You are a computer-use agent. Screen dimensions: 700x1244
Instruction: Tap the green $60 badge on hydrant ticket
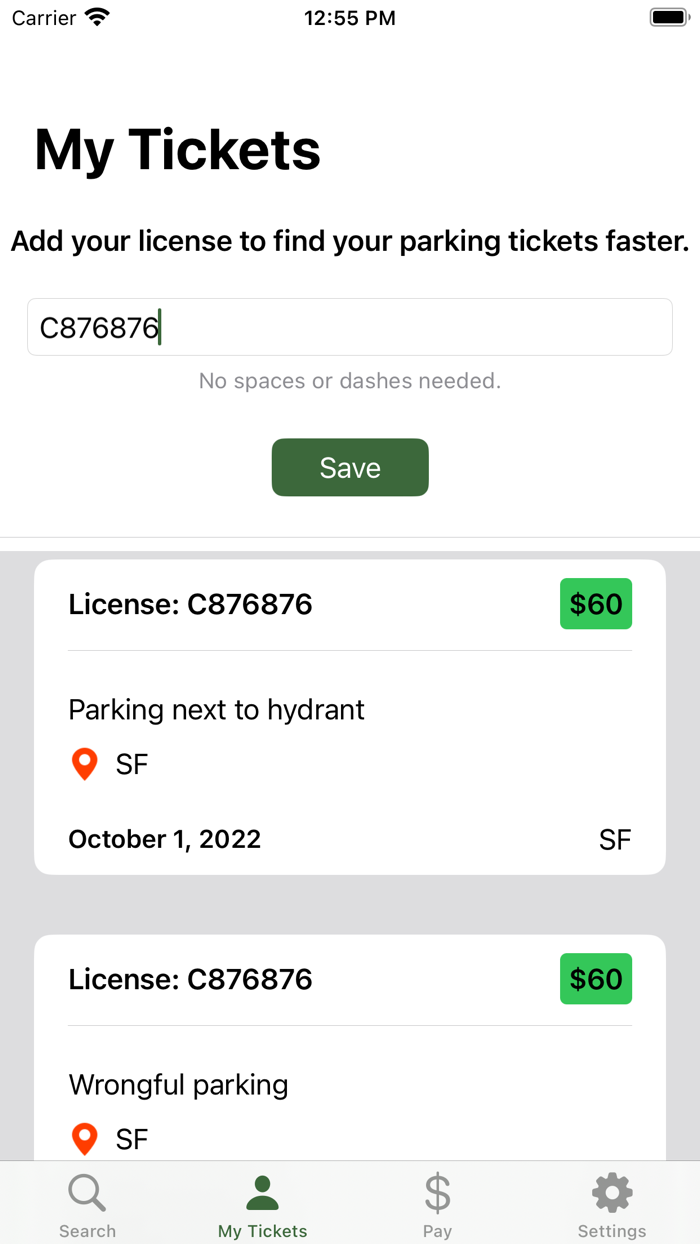click(x=596, y=603)
